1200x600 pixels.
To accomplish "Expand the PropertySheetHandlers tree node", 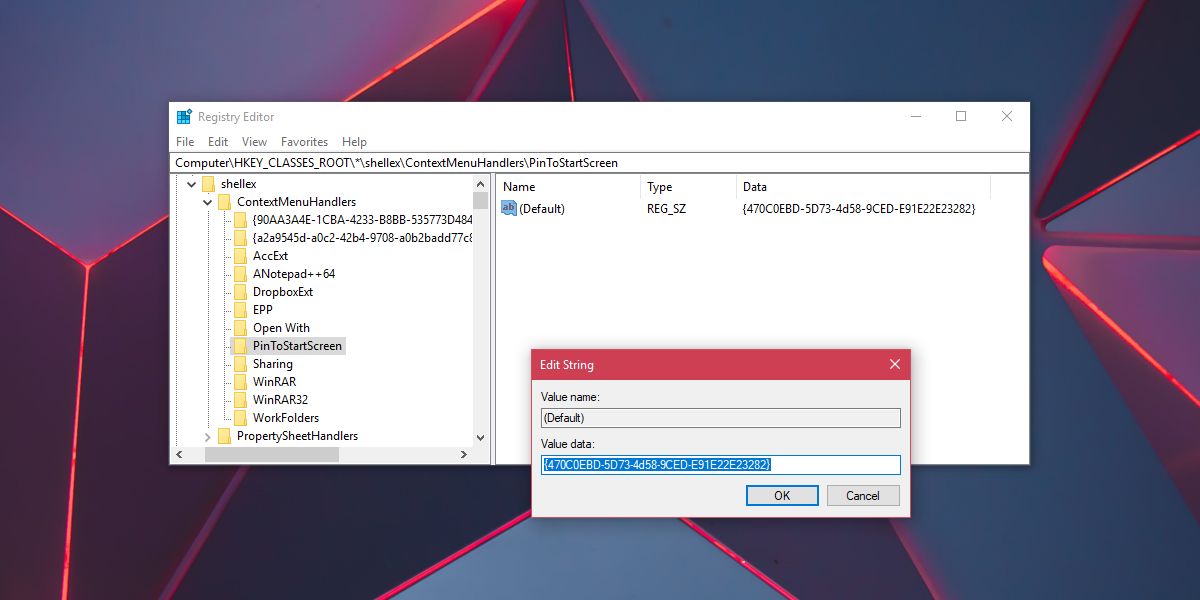I will [206, 435].
